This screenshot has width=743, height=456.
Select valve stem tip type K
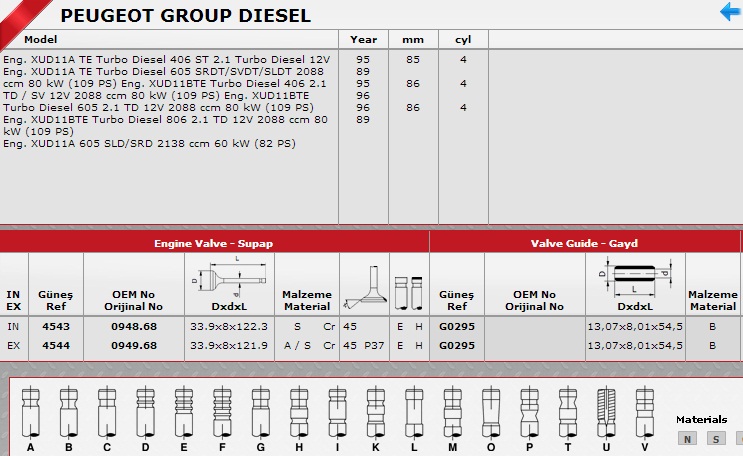(x=376, y=419)
